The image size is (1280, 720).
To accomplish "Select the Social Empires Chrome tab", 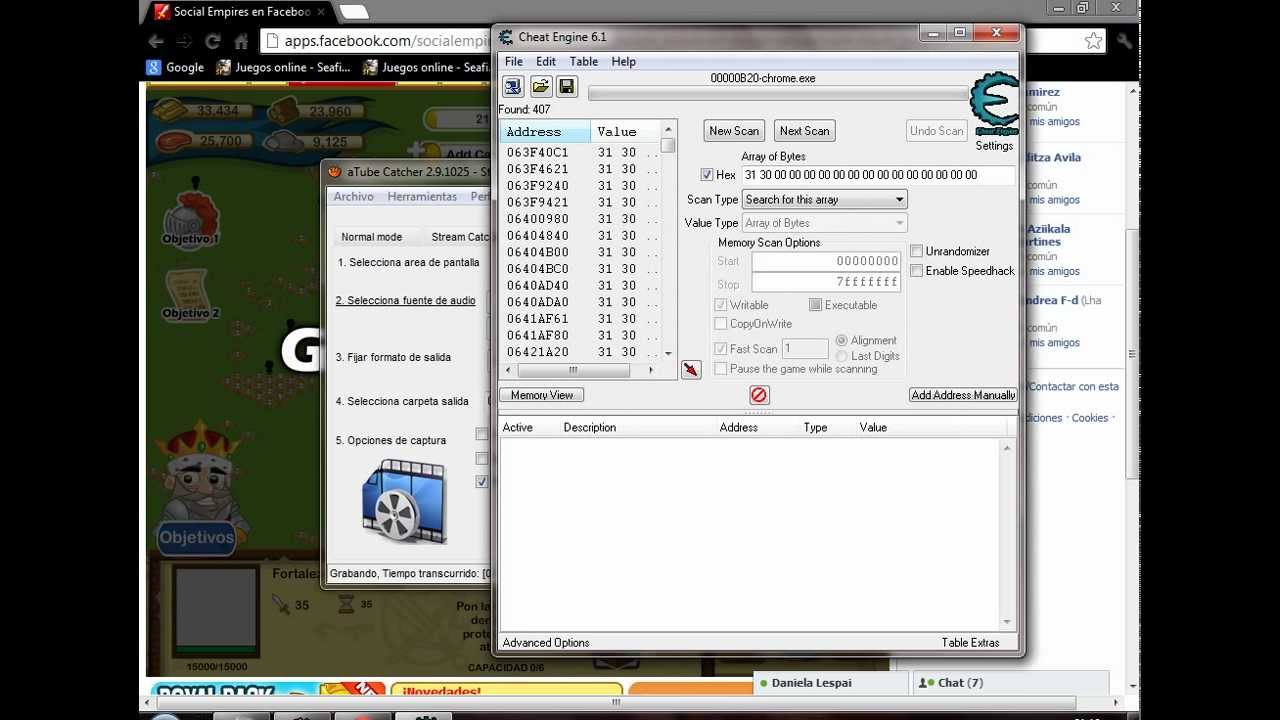I will click(x=240, y=12).
